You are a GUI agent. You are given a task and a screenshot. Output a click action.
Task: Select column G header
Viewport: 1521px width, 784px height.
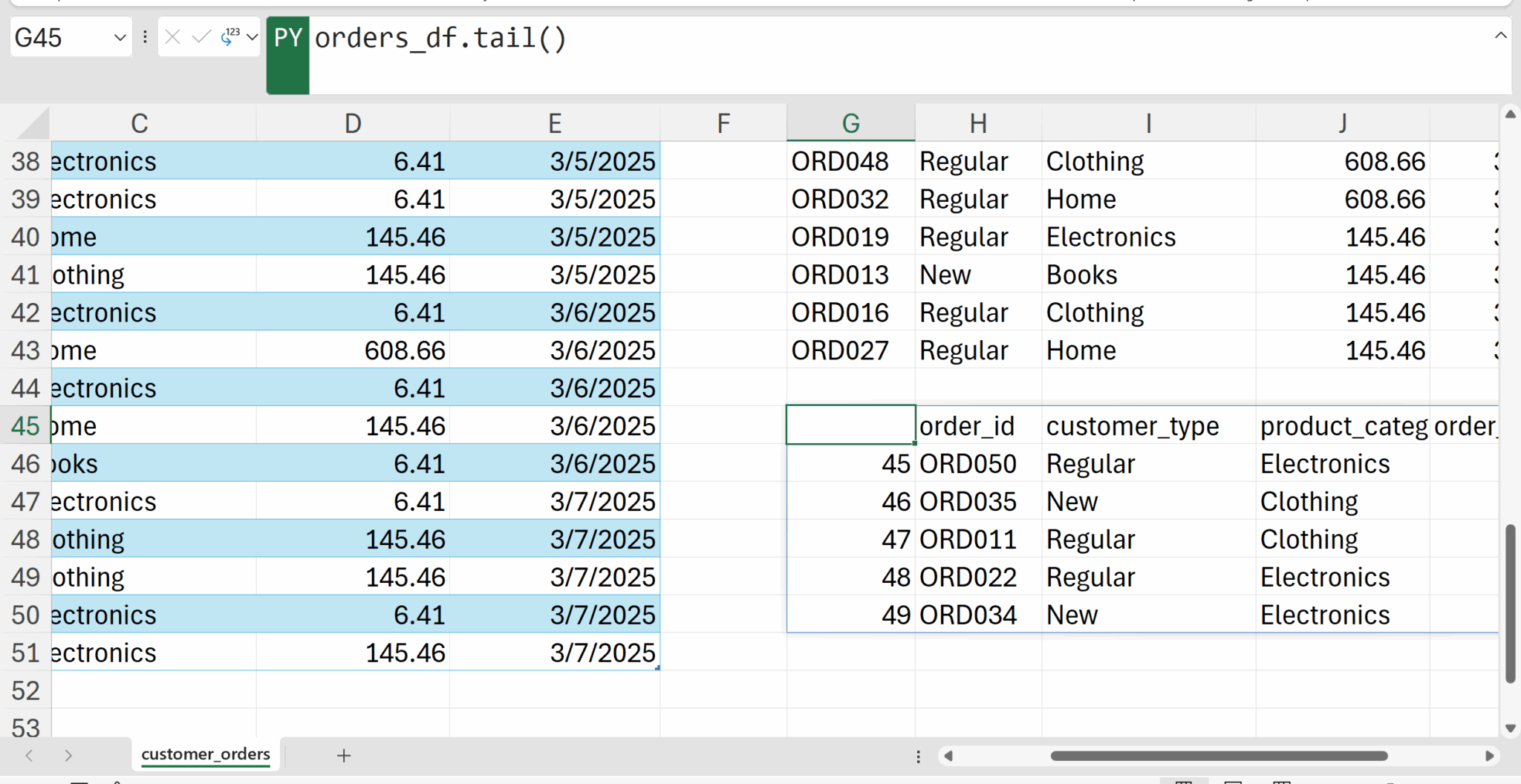coord(850,123)
